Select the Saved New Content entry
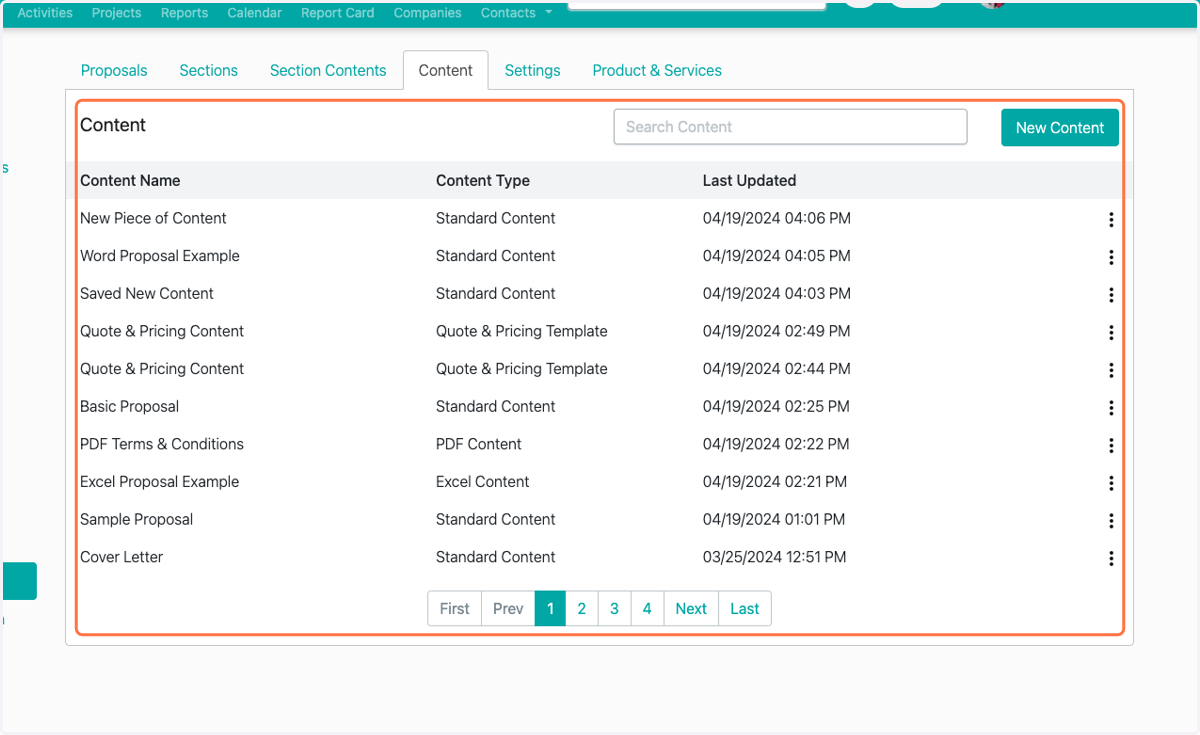Viewport: 1200px width, 735px height. pos(147,293)
